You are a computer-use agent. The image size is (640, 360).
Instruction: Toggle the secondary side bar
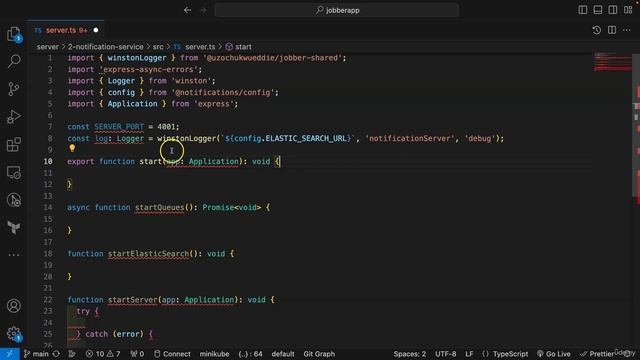tap(613, 10)
